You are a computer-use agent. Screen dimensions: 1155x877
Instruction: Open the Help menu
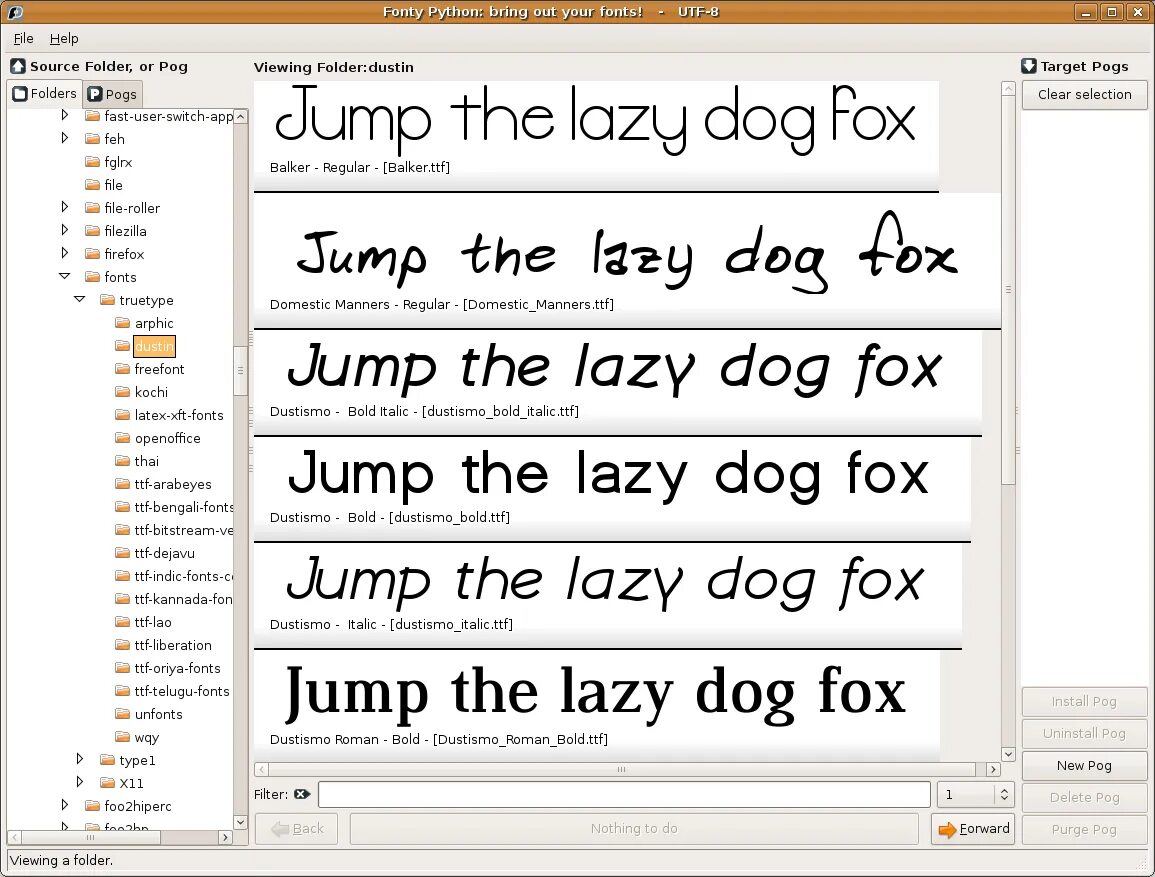64,38
